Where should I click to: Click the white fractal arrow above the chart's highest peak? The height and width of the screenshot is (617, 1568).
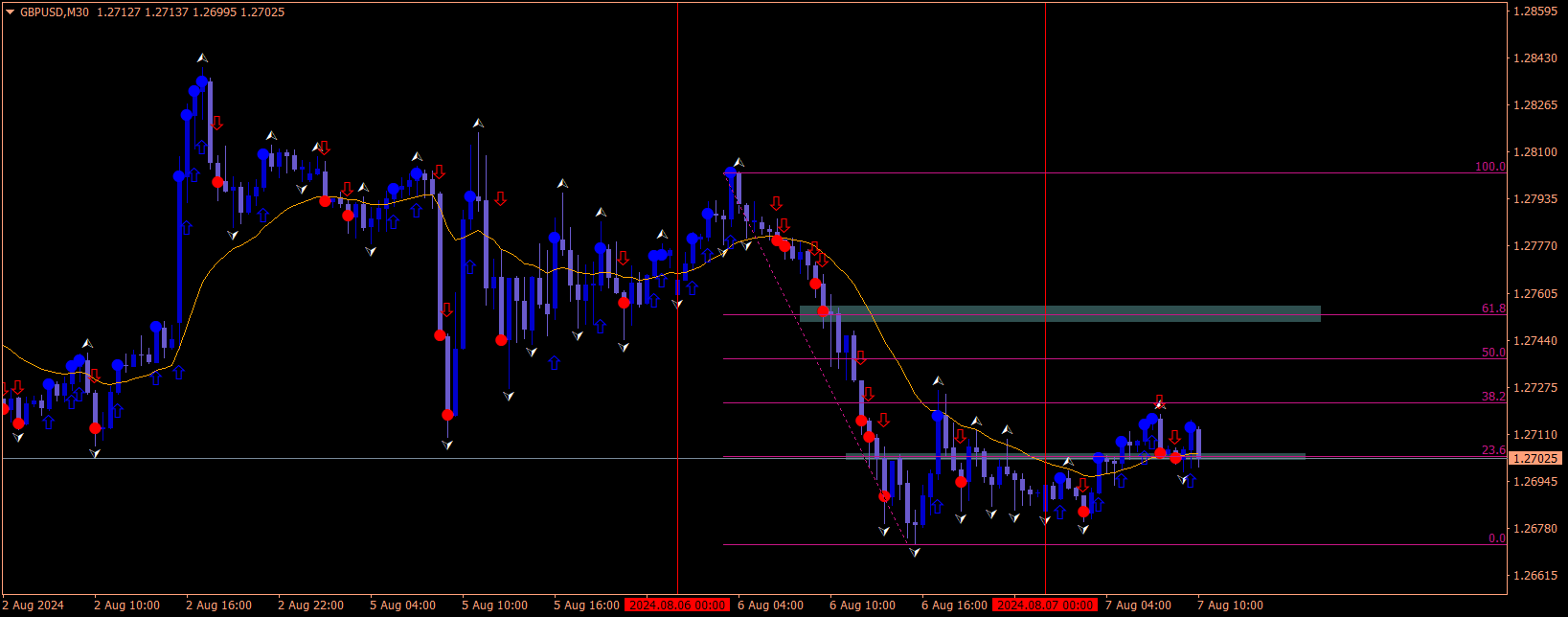pos(202,58)
